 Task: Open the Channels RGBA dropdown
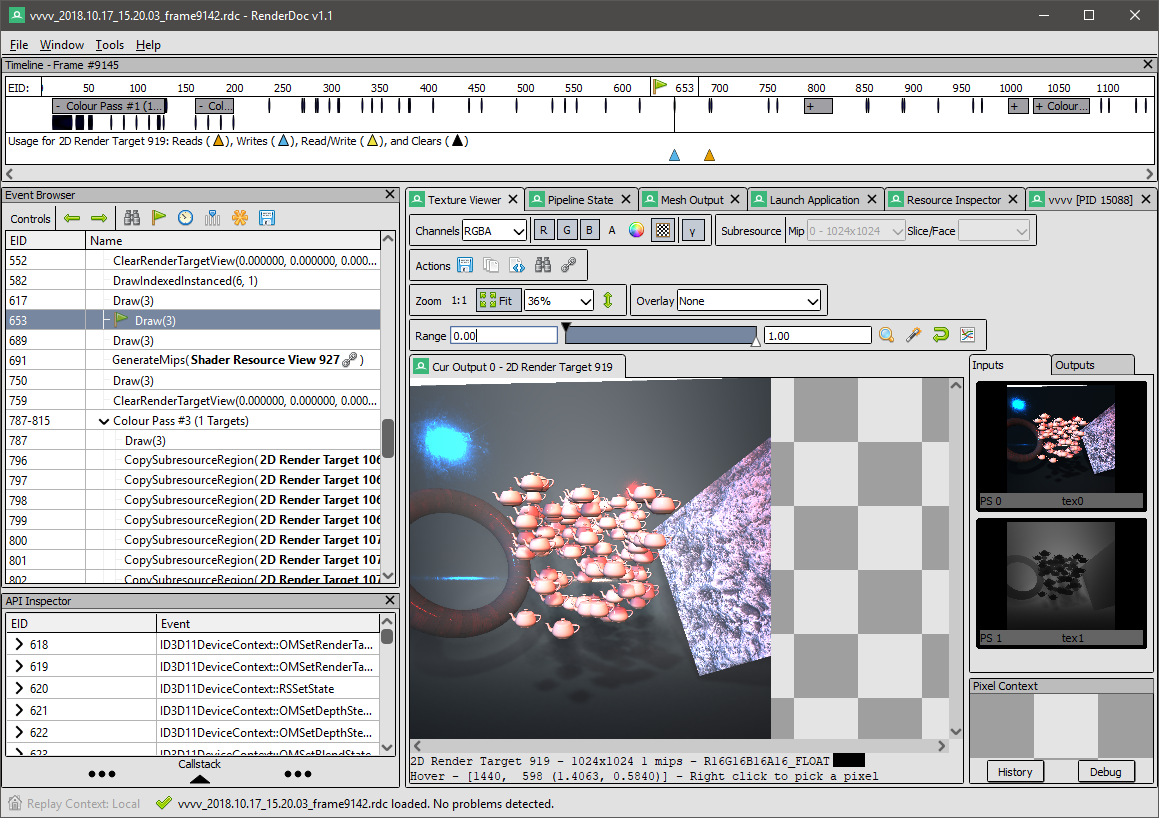(x=494, y=231)
